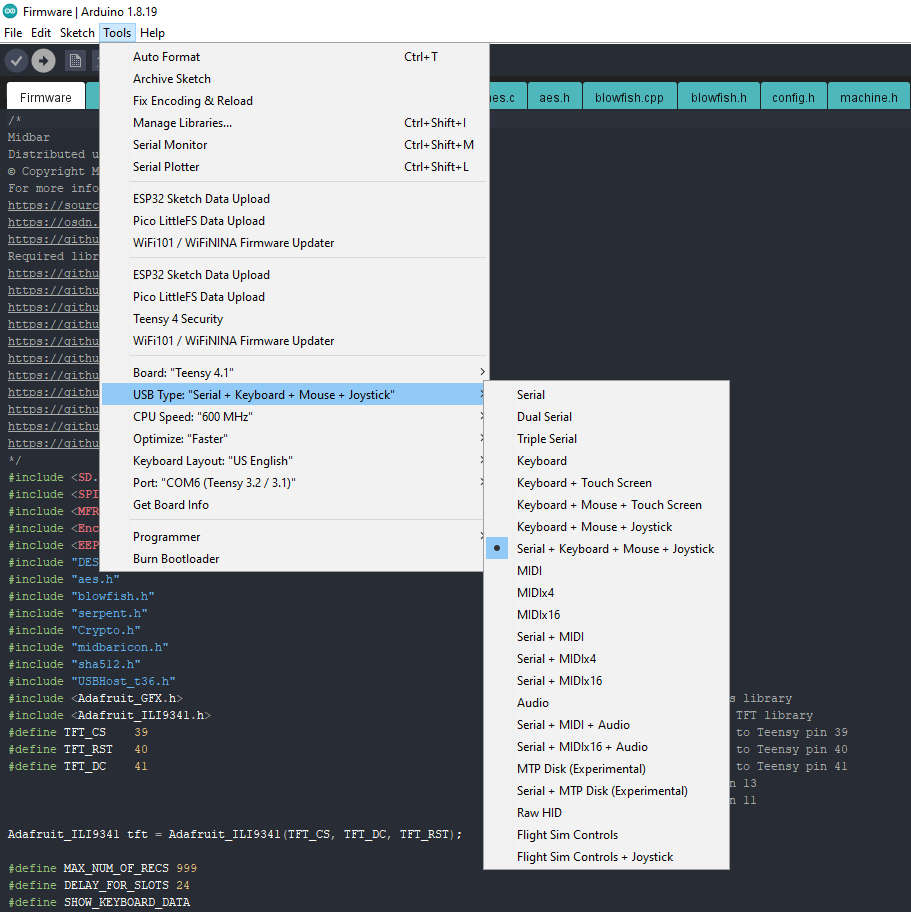Open the machine.h tab

click(869, 97)
